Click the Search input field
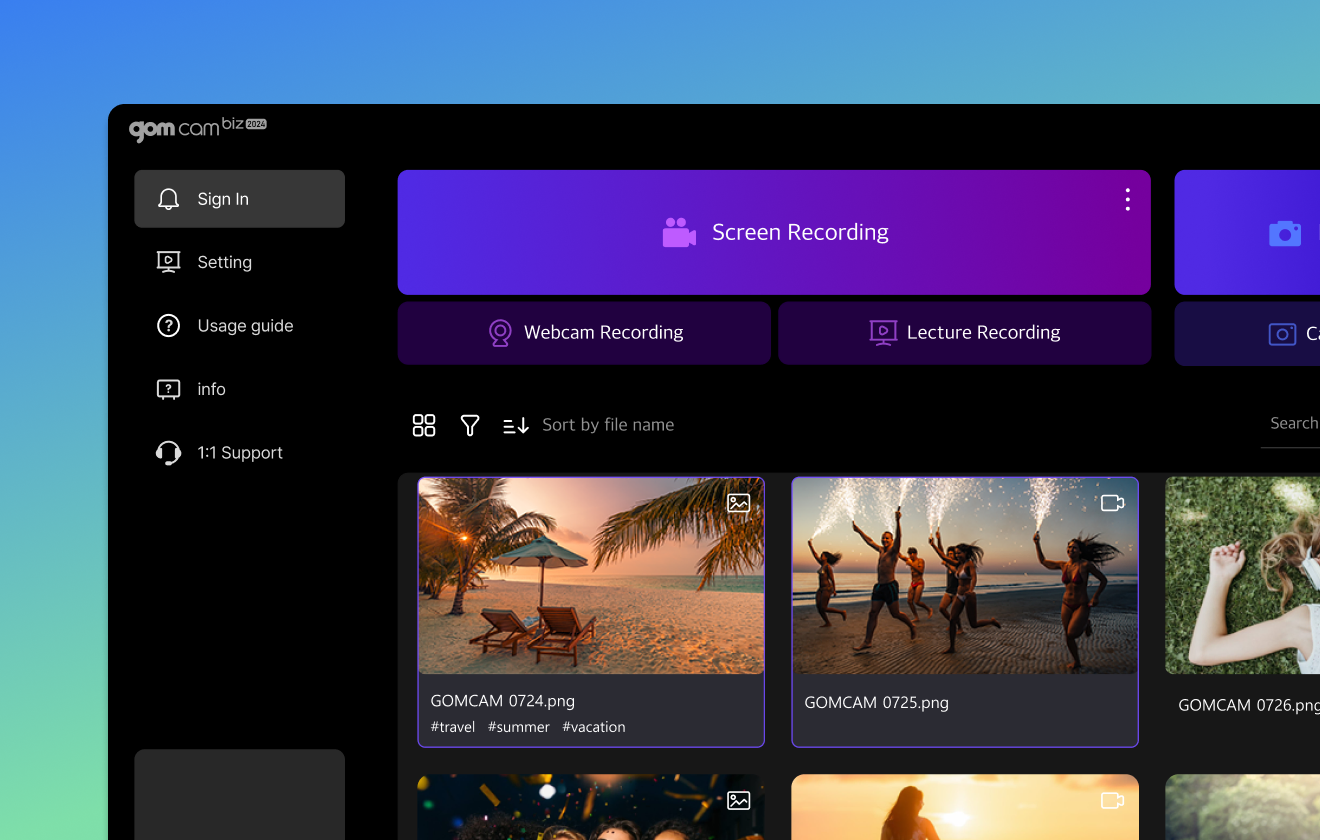The width and height of the screenshot is (1320, 840). 1293,424
